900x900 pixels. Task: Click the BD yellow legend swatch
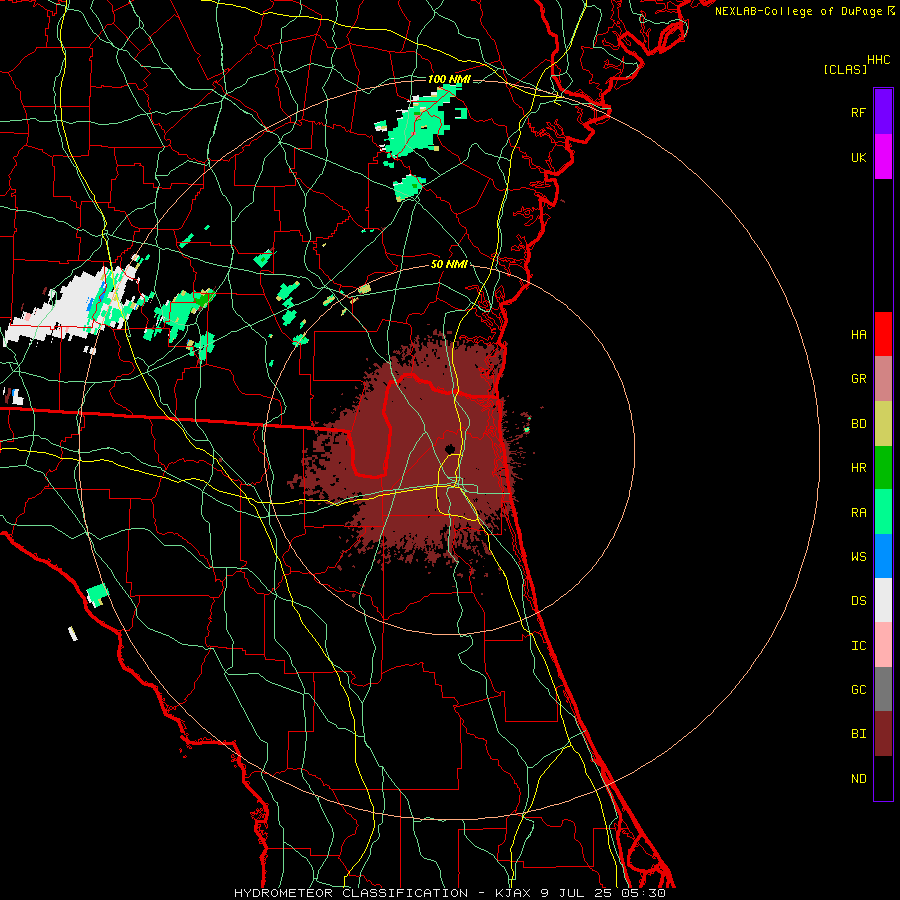(x=883, y=424)
